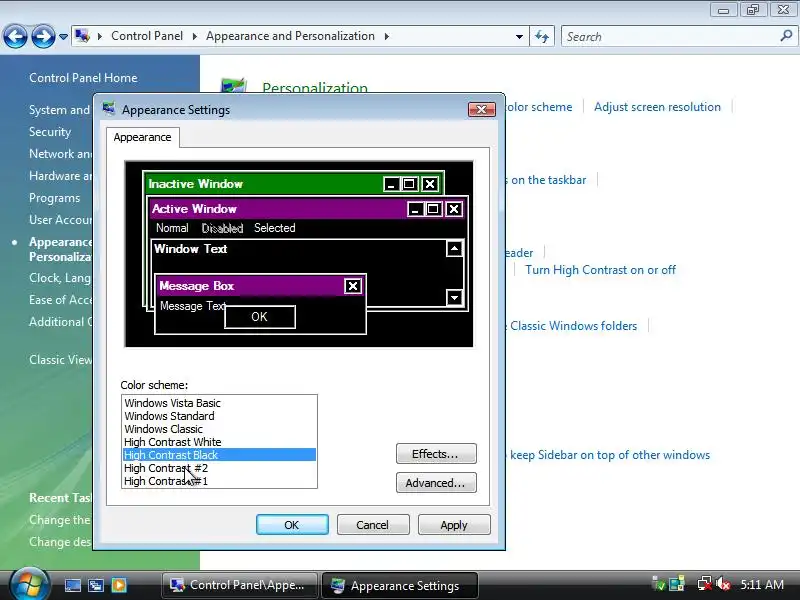Click close icon in Inactive Window preview
Screen dimensions: 800x600
[x=430, y=184]
